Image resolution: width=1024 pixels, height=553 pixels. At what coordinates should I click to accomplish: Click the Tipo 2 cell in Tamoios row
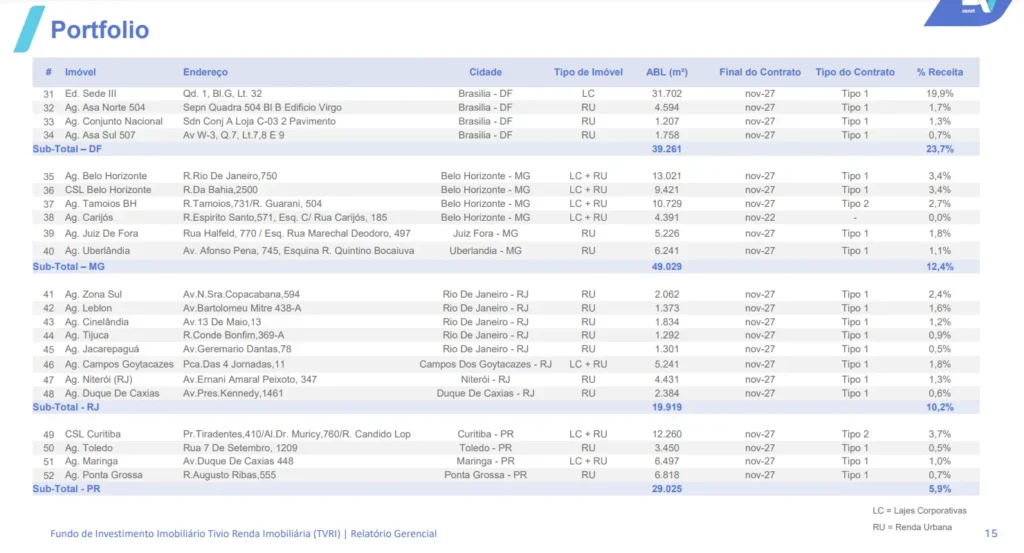pyautogui.click(x=855, y=204)
